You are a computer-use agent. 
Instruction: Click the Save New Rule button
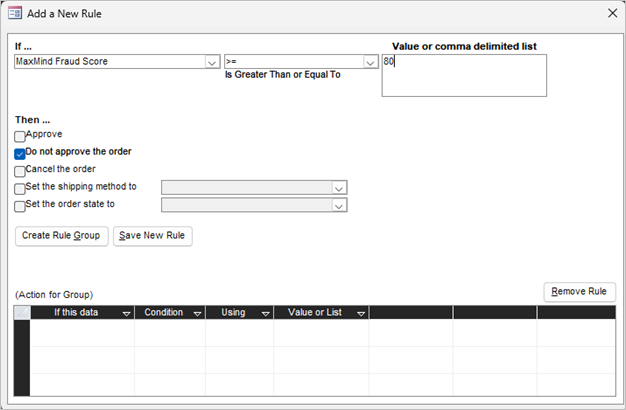(153, 236)
